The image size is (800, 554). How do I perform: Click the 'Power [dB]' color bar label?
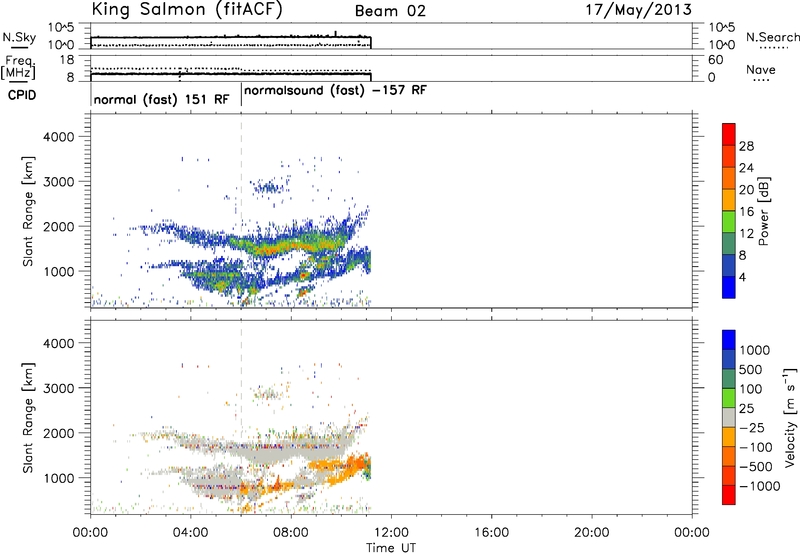coord(763,211)
